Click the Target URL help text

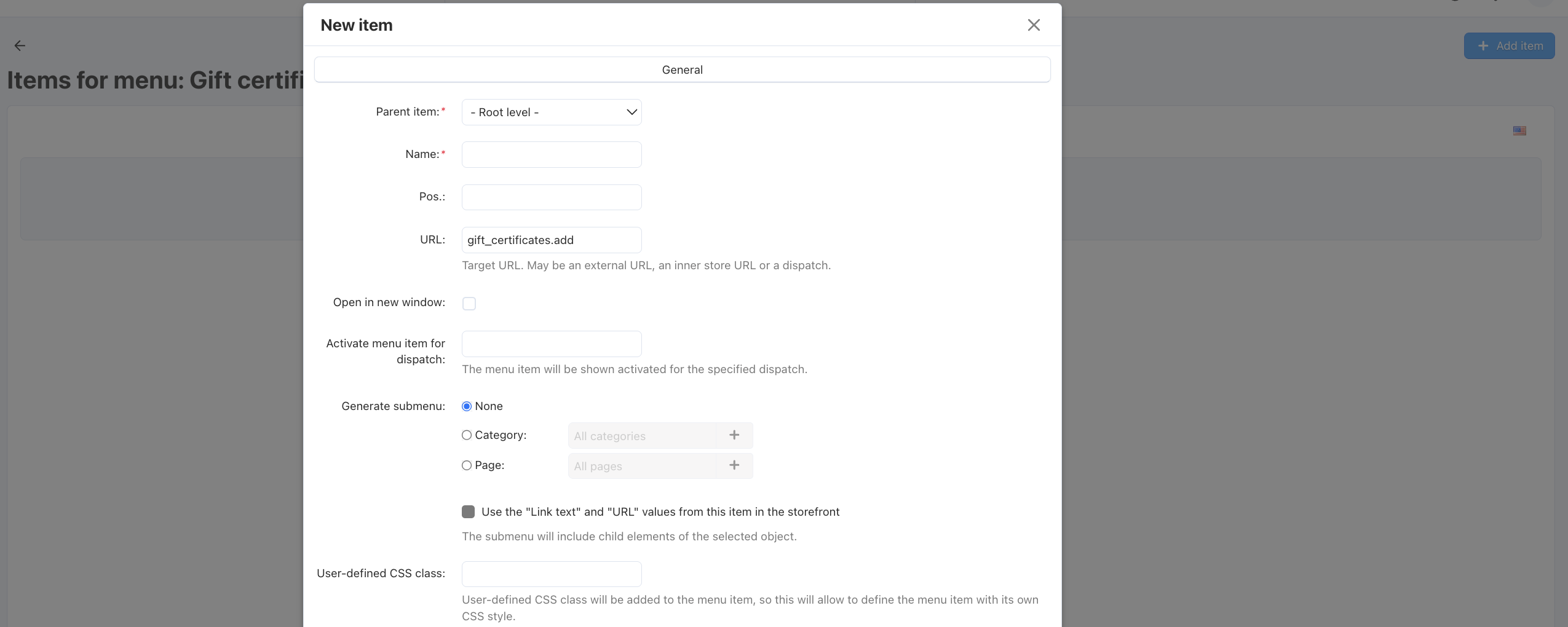tap(646, 266)
